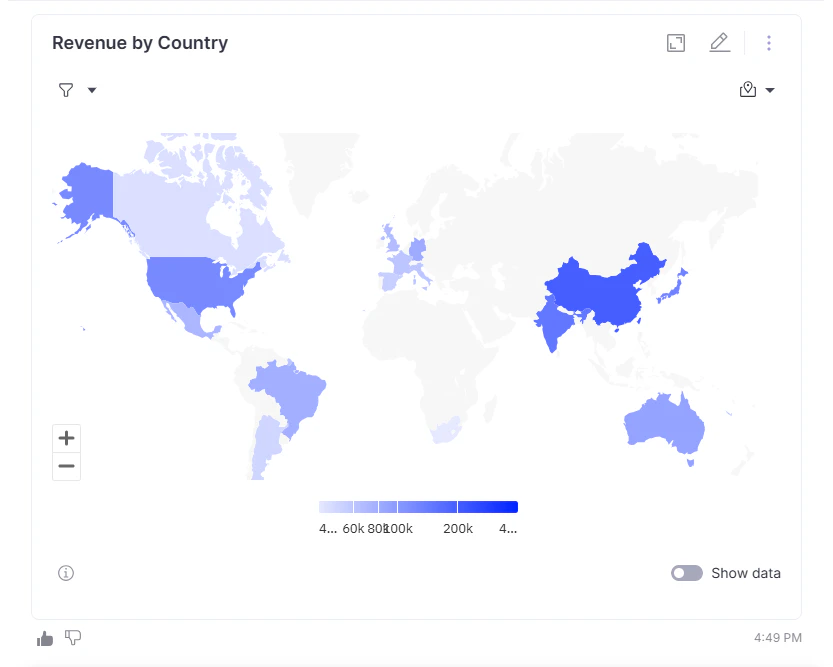This screenshot has height=667, width=833.
Task: Expand the filter dropdown arrow
Action: click(91, 90)
